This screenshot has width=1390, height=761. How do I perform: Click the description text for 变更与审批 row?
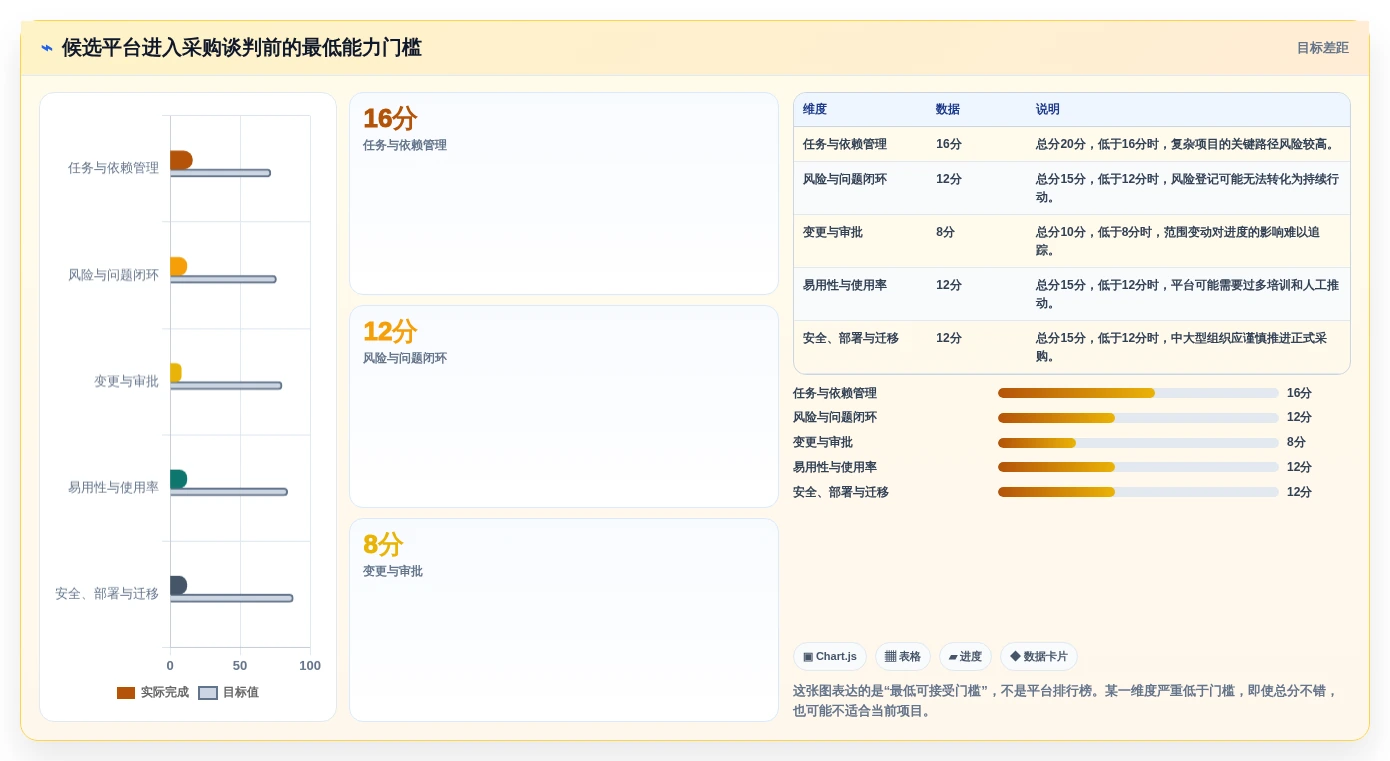coord(1178,241)
